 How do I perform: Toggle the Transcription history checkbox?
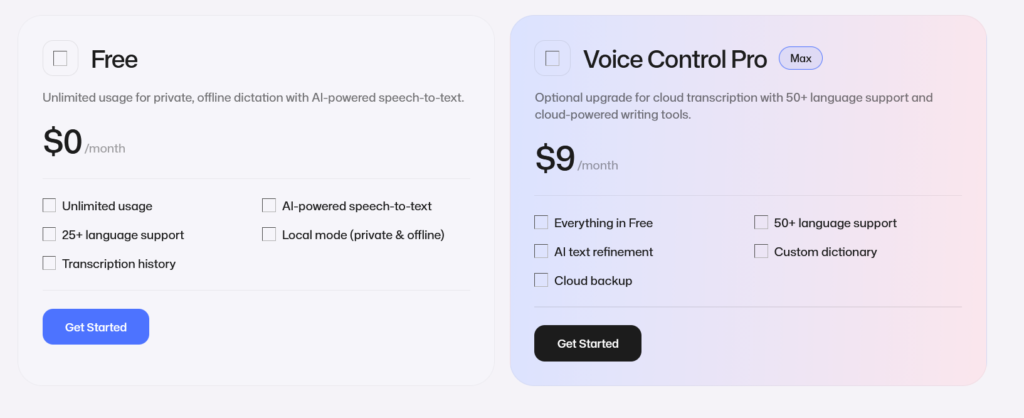pos(49,263)
